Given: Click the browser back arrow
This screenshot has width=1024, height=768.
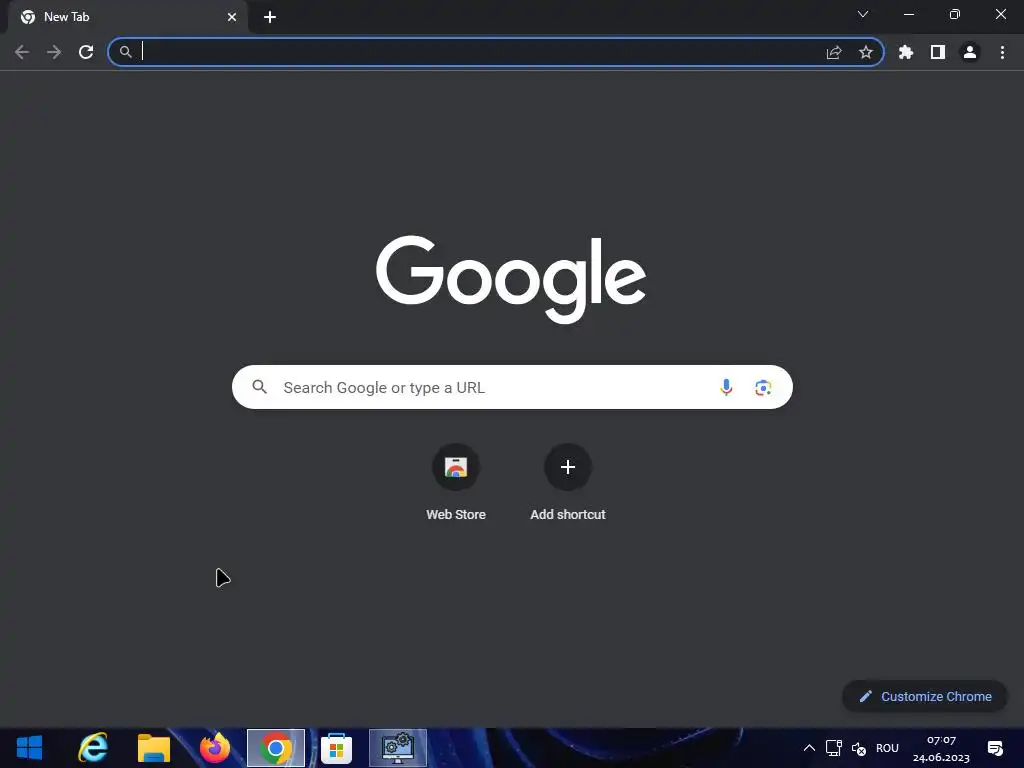Looking at the screenshot, I should click(x=22, y=52).
